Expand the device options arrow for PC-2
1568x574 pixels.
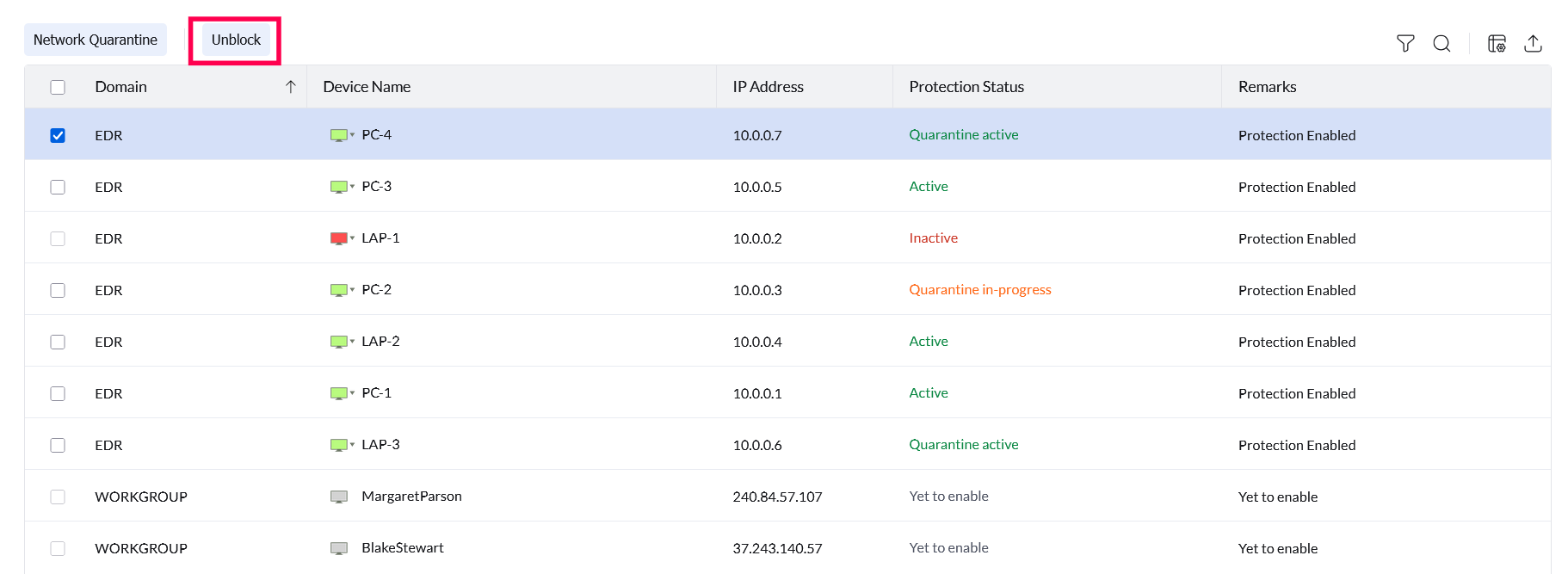tap(351, 289)
